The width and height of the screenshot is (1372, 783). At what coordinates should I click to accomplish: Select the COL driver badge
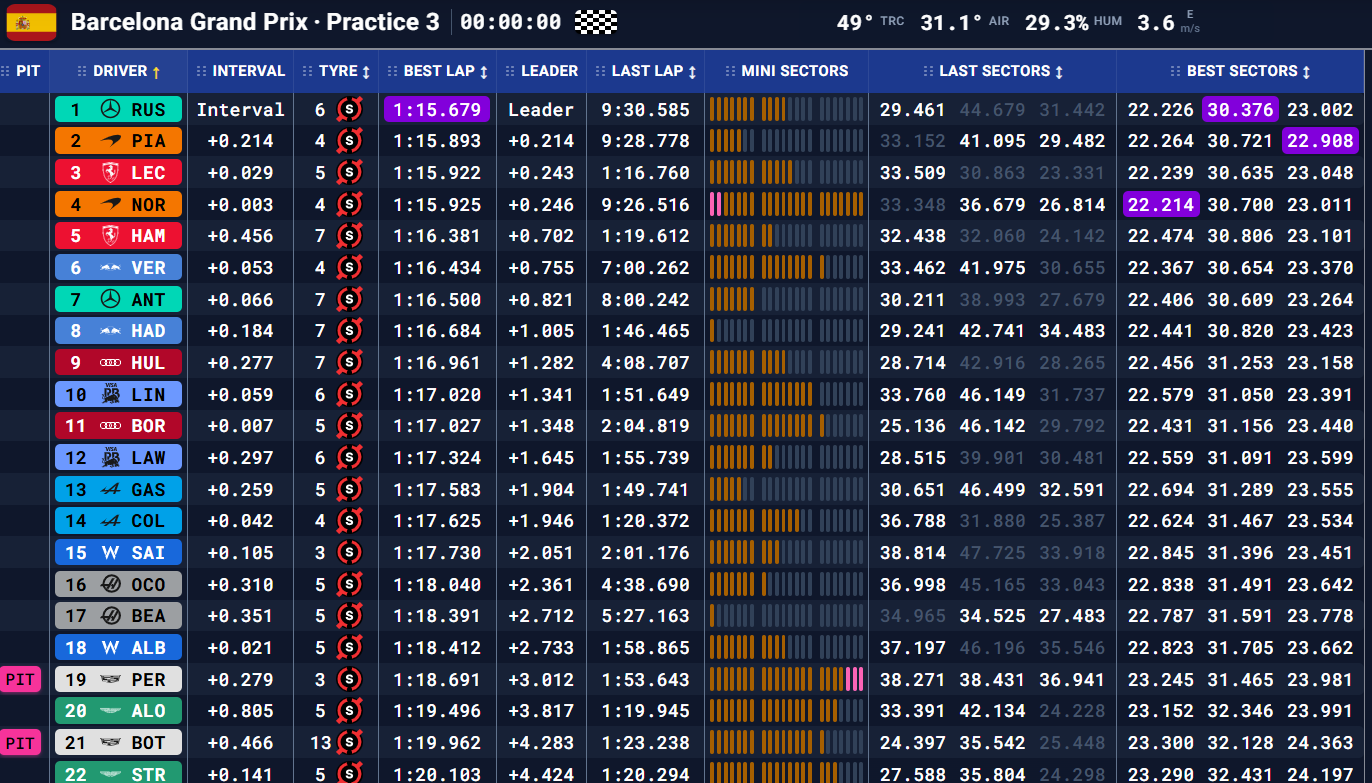coord(118,521)
